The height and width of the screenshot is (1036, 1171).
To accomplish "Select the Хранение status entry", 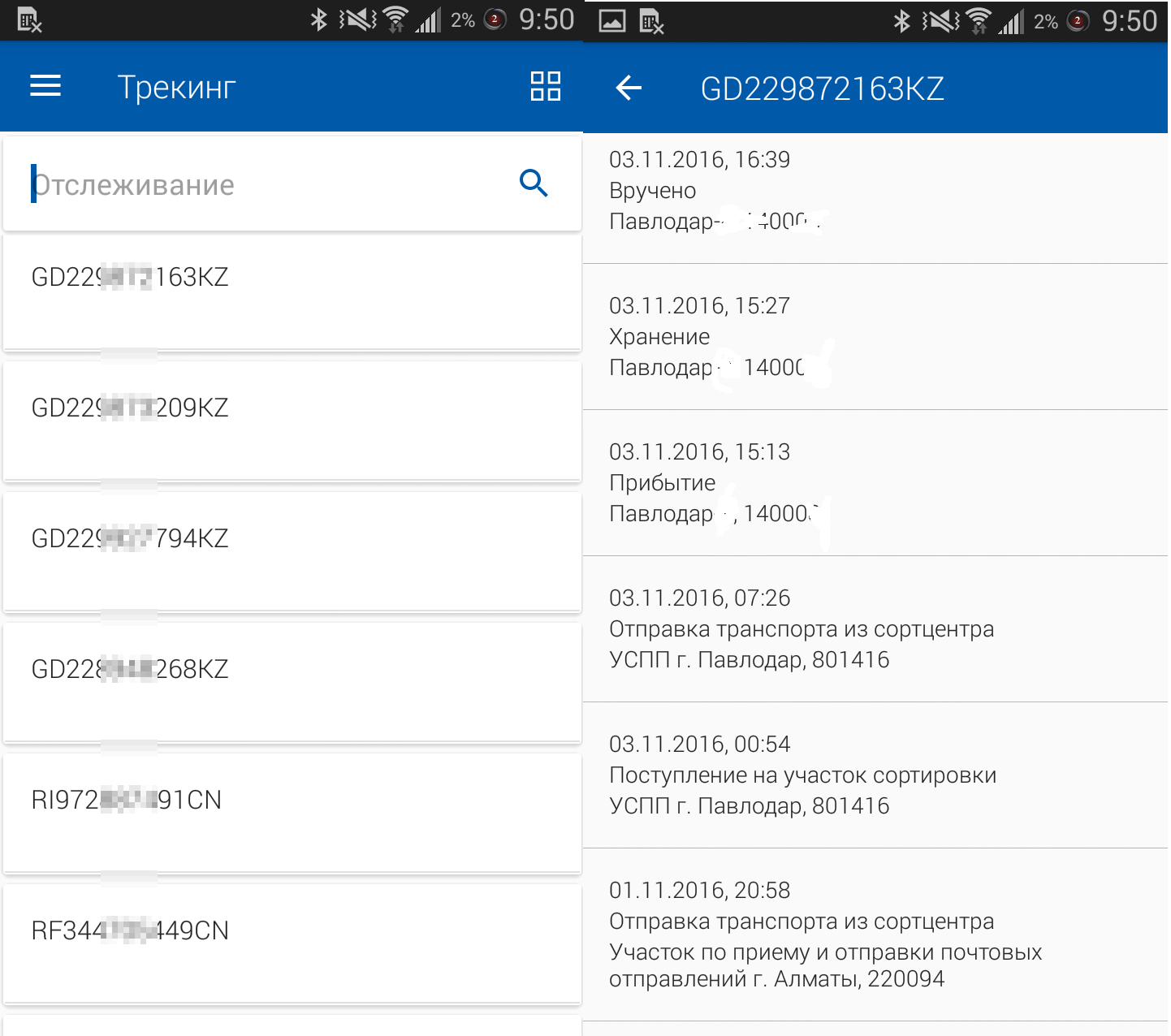I will tap(875, 337).
